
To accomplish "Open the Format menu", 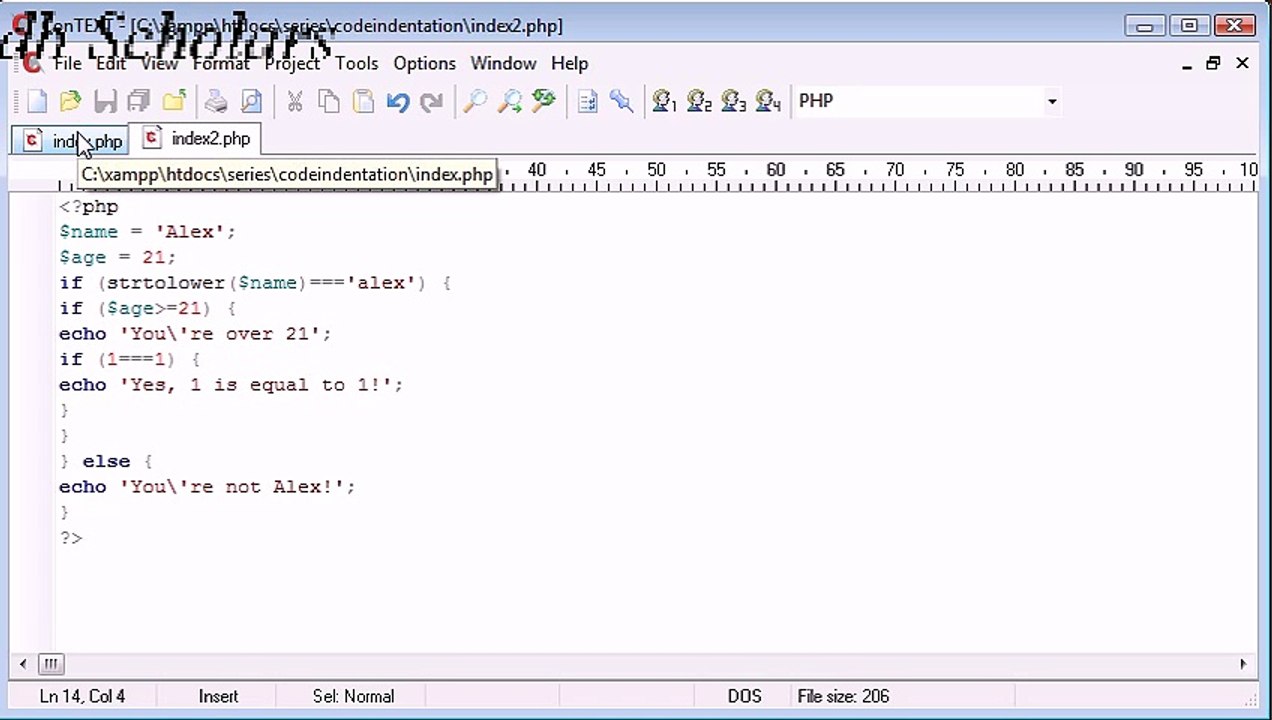I will point(221,63).
